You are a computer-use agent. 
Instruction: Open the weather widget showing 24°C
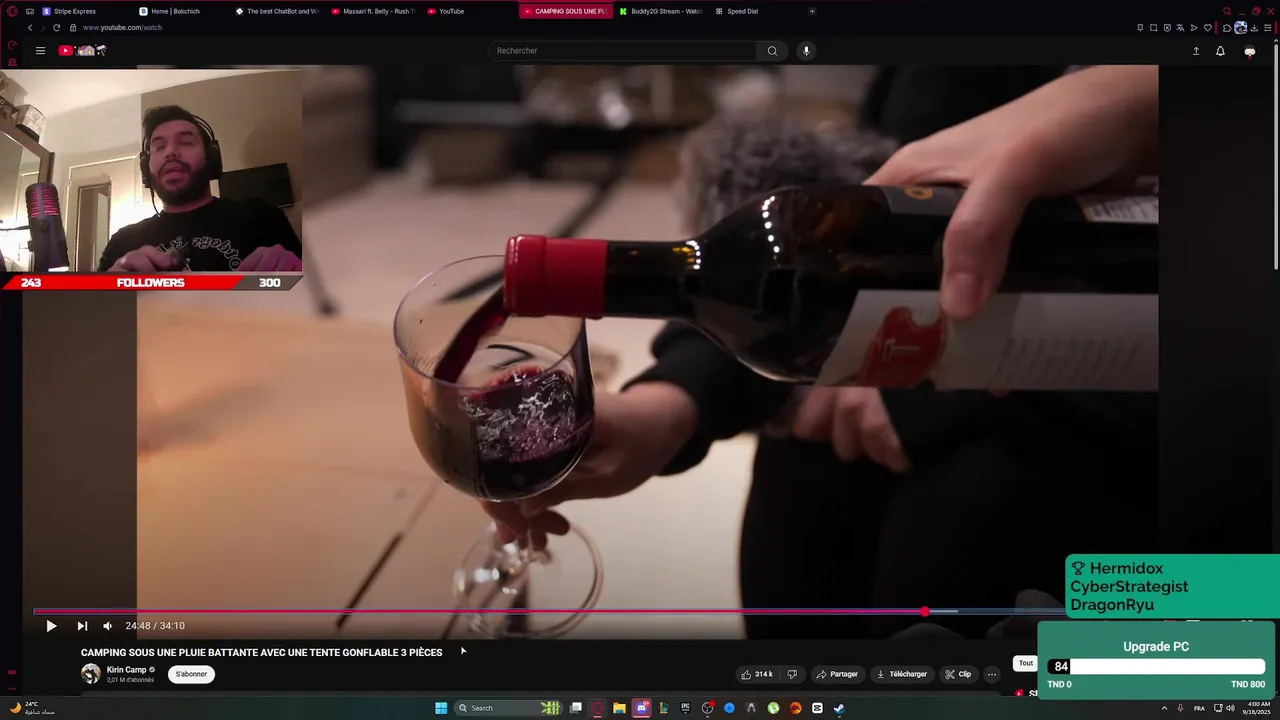(32, 708)
